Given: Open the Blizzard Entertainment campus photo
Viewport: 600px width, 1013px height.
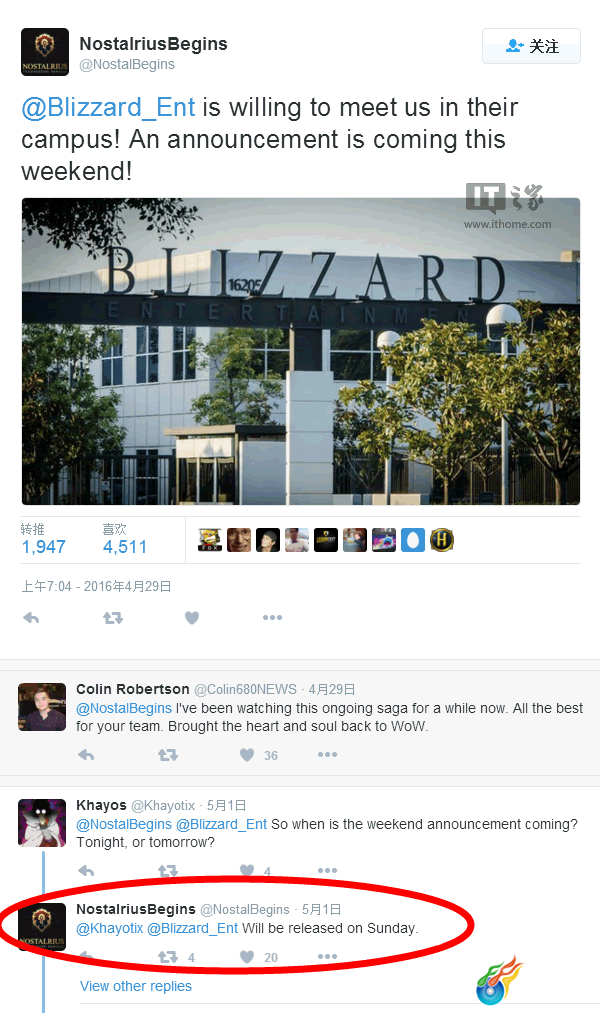Looking at the screenshot, I should point(301,351).
